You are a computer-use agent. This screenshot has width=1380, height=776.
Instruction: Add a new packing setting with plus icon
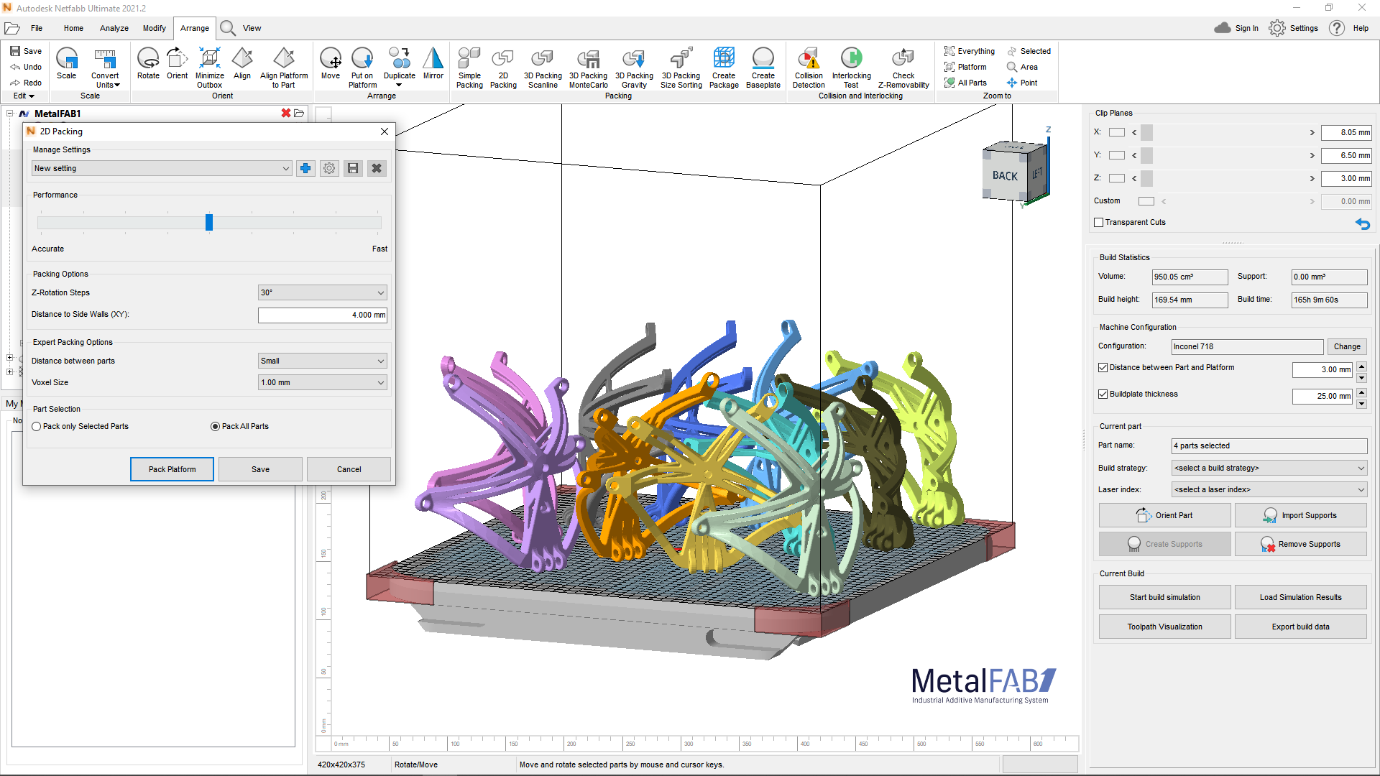[306, 168]
